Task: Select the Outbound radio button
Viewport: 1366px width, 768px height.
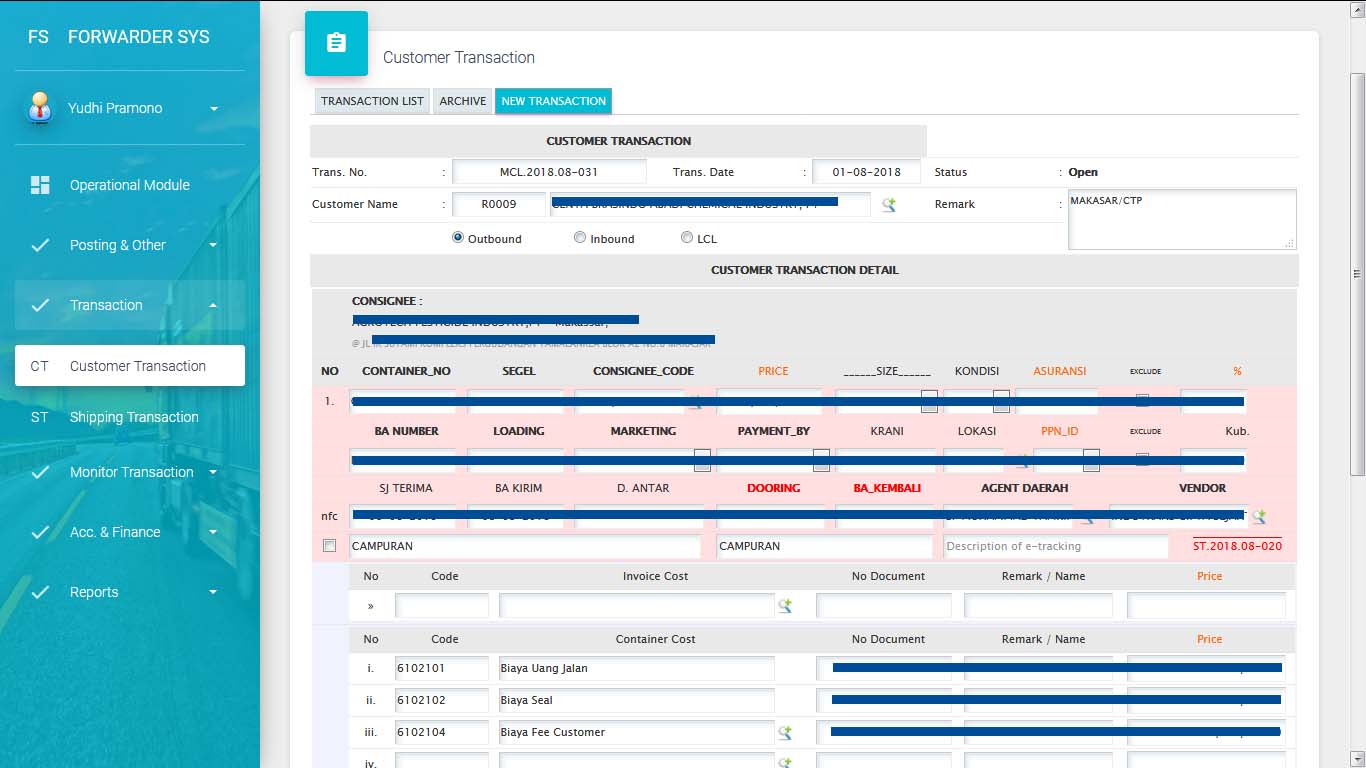Action: (458, 238)
